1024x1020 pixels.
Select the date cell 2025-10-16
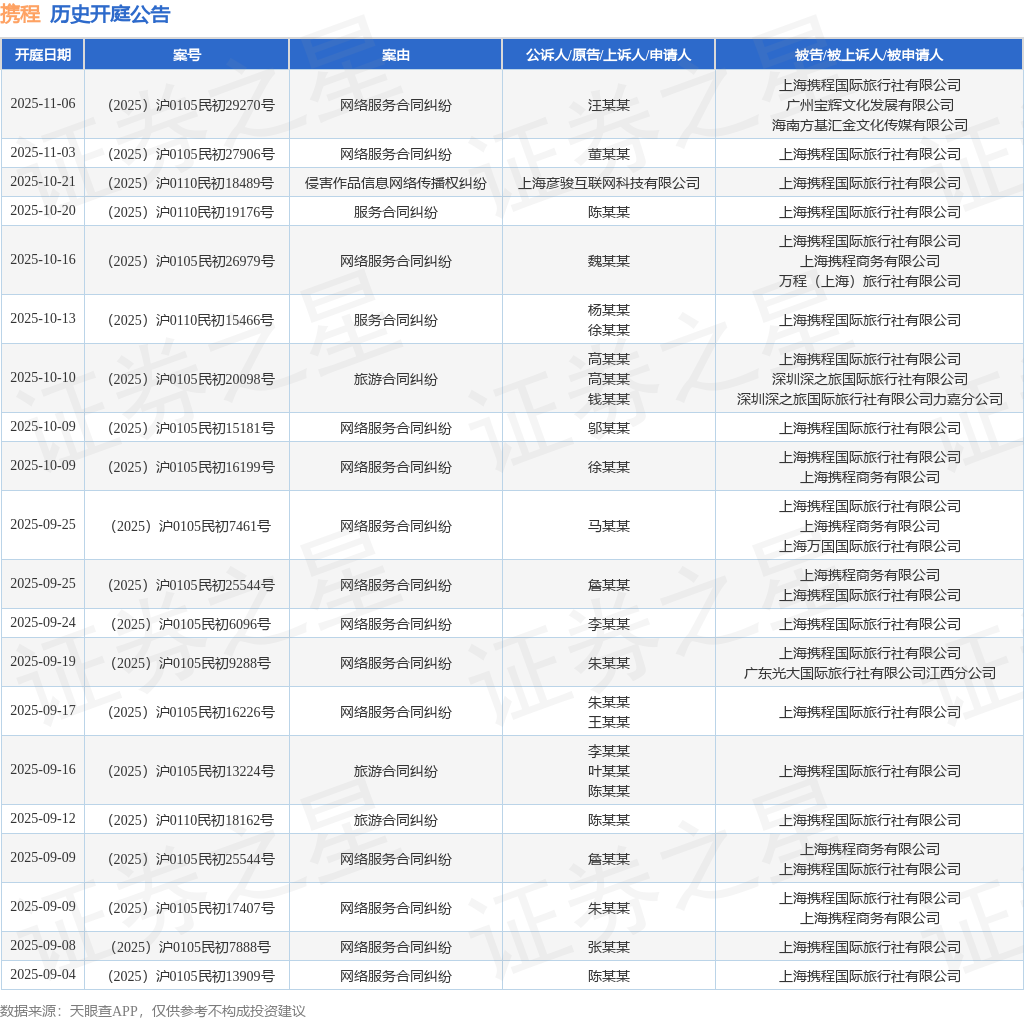(x=43, y=260)
